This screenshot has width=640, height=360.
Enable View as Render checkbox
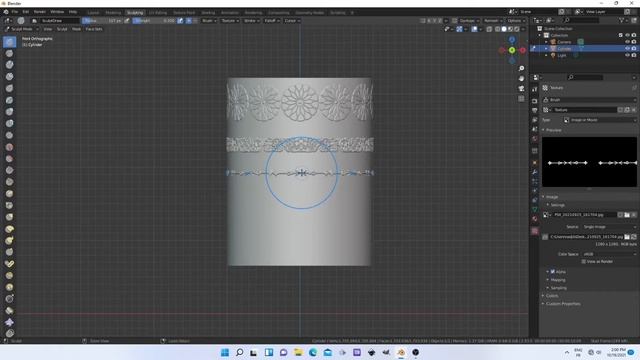[x=584, y=261]
